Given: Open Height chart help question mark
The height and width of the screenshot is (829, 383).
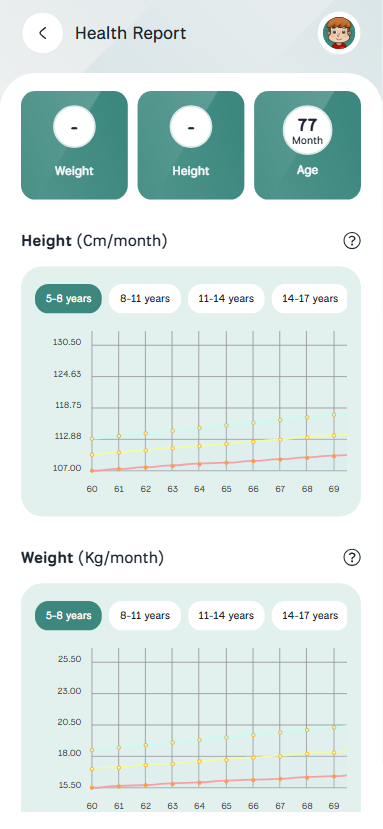Looking at the screenshot, I should click(352, 241).
